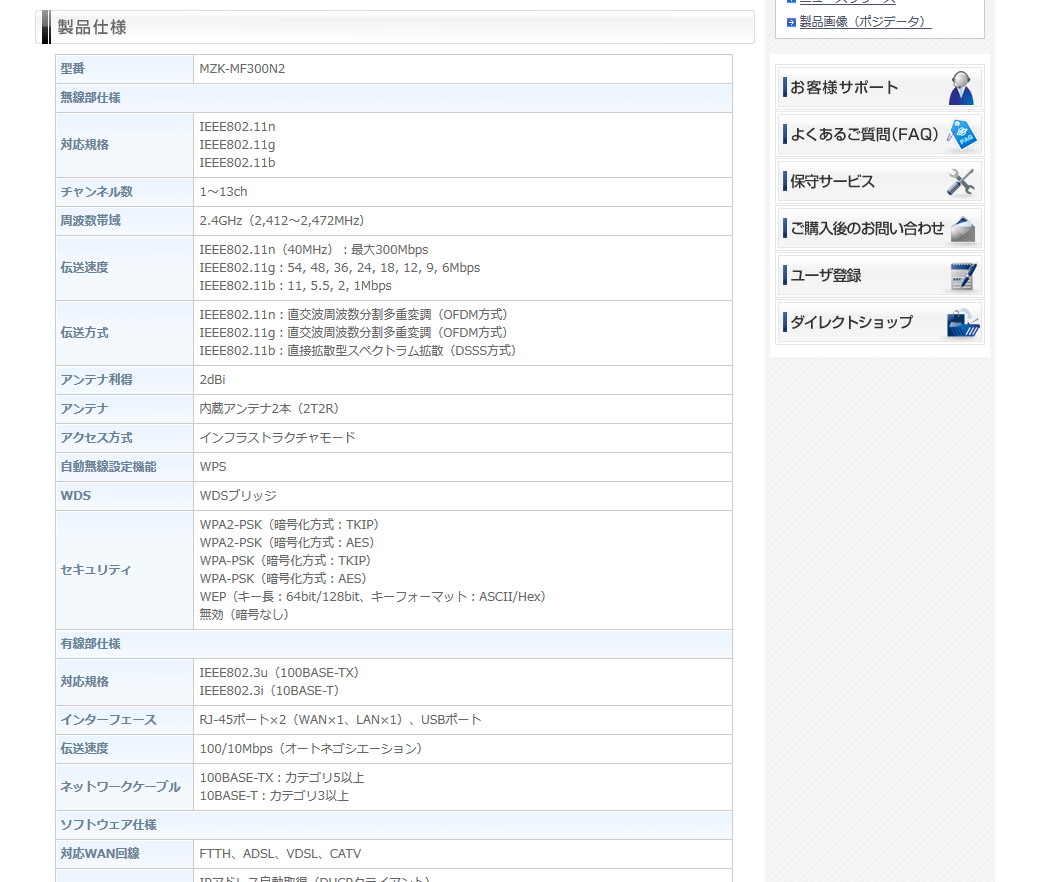Click the 対応WAN回線 row label
1049x882 pixels.
point(100,854)
